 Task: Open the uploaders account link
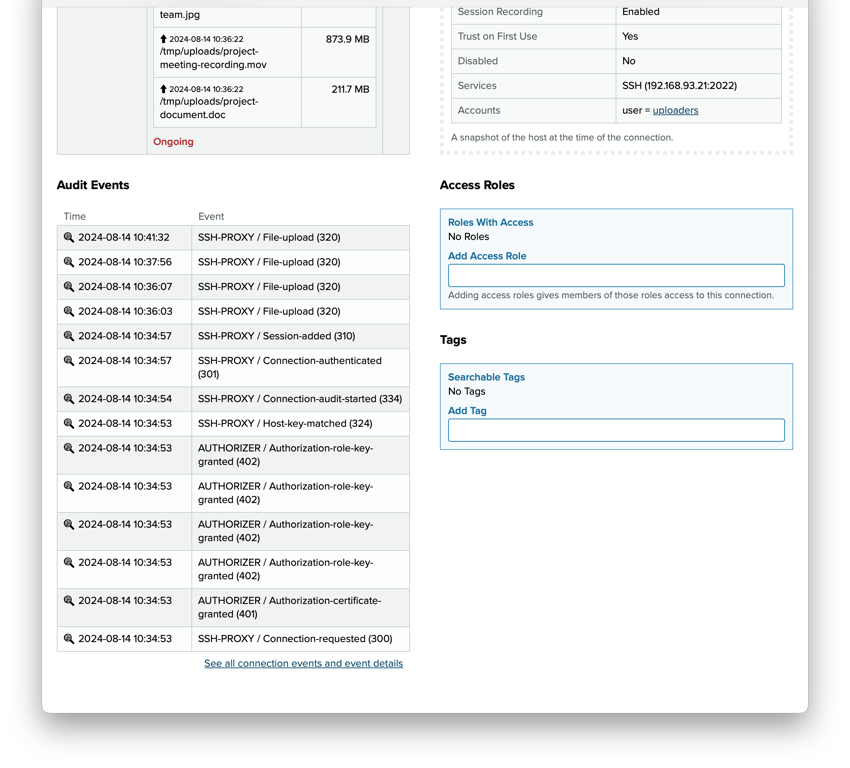point(675,111)
